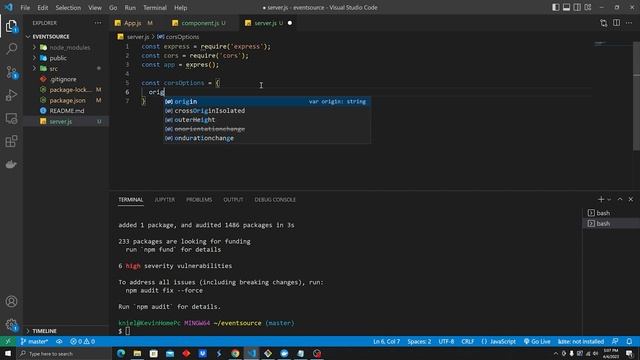Click the feedback icon in status bar
This screenshot has height=360, width=640.
coord(615,341)
